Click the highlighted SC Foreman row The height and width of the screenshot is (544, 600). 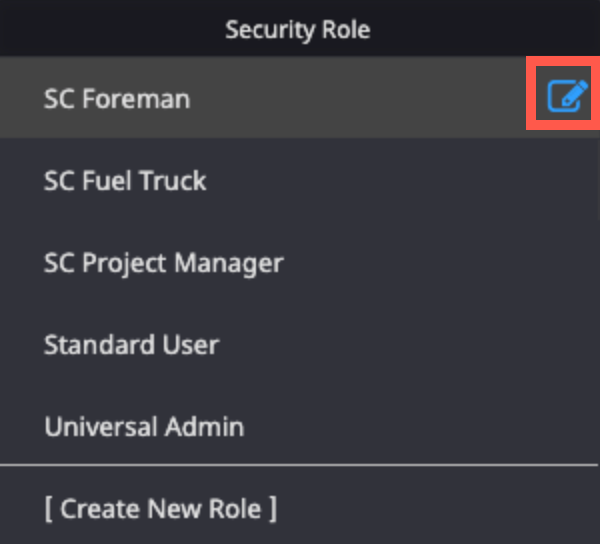click(x=298, y=98)
